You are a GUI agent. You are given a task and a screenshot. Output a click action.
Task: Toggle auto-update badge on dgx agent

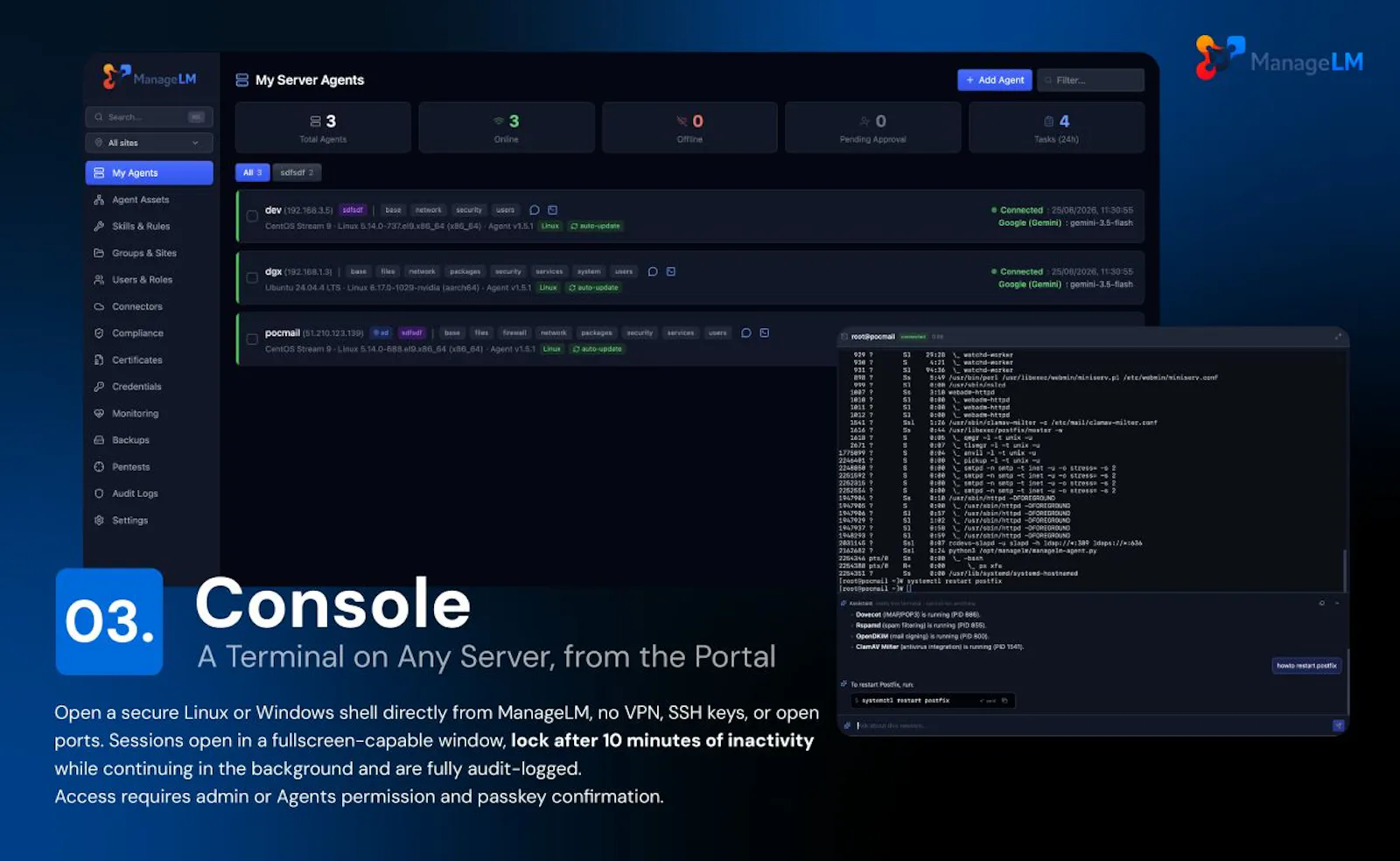[593, 287]
